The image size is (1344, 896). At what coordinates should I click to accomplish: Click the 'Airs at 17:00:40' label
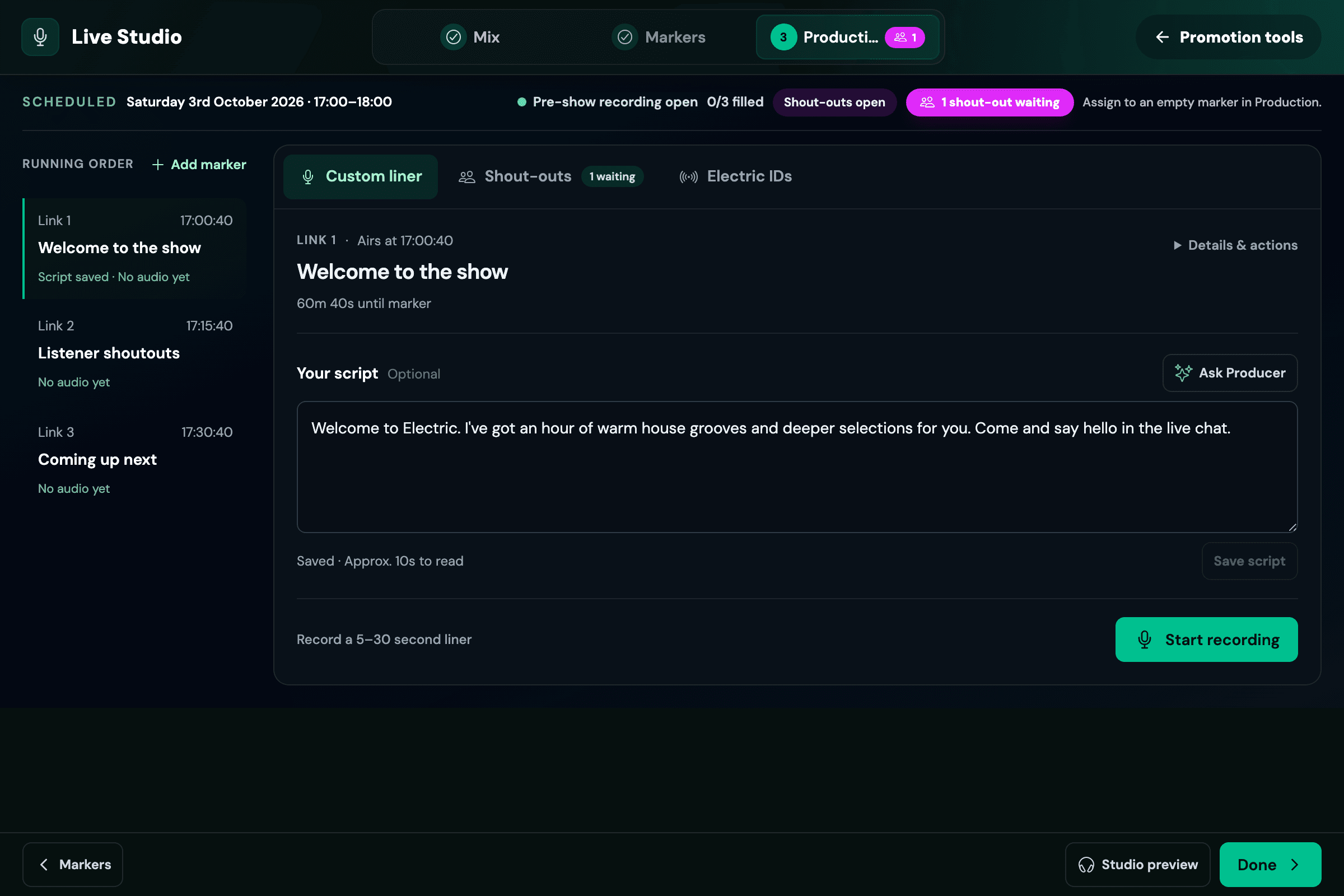[405, 241]
